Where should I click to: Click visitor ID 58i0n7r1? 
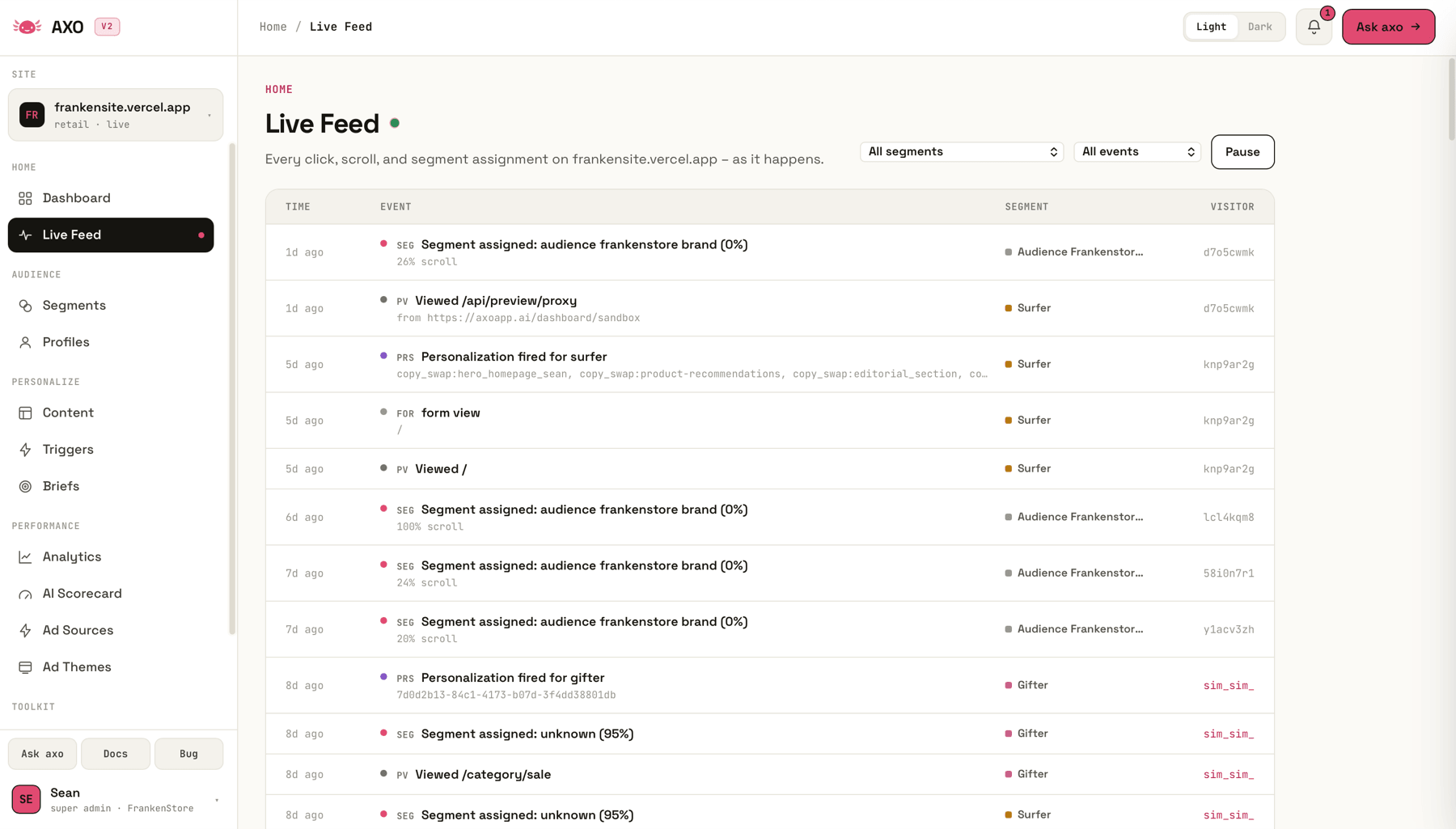click(1229, 573)
